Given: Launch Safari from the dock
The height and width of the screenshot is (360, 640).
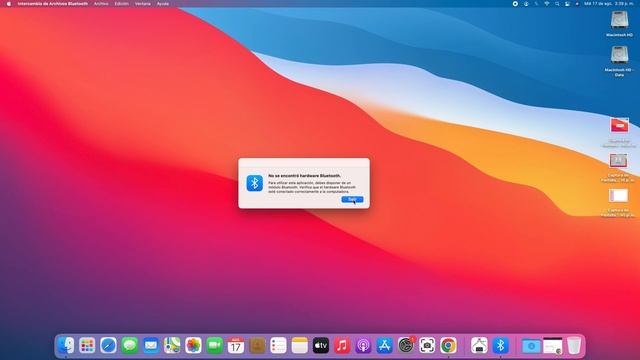Looking at the screenshot, I should tap(108, 346).
